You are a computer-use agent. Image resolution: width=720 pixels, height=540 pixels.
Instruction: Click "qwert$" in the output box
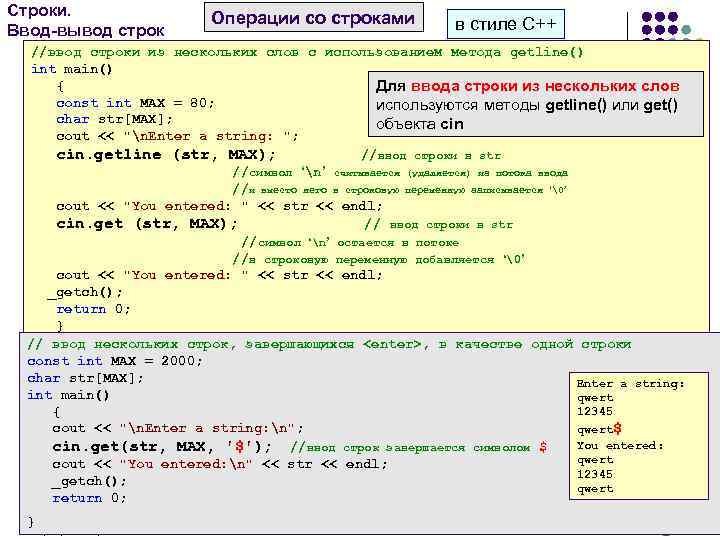(x=599, y=429)
